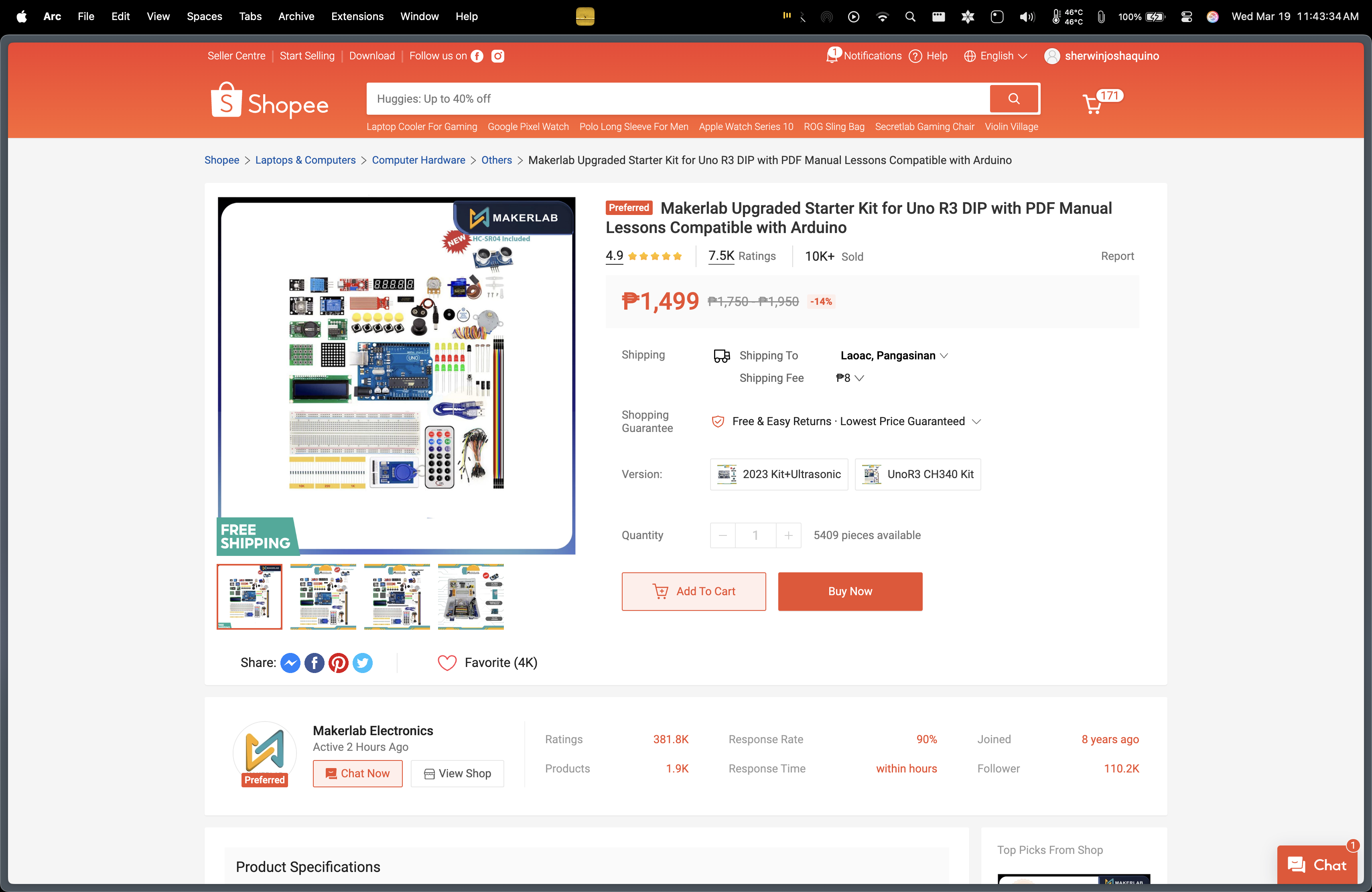Viewport: 1372px width, 892px height.
Task: Open macOS Control Center icon
Action: pos(1186,17)
